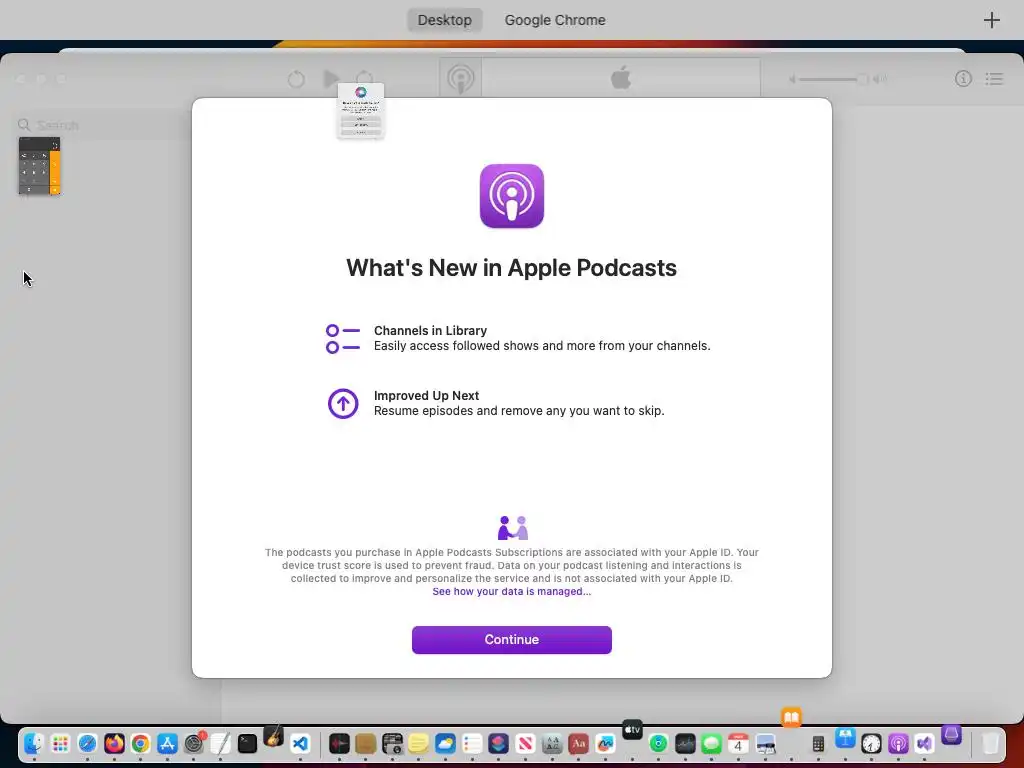Image resolution: width=1024 pixels, height=768 pixels.
Task: Open Font Book from the Dock
Action: tap(552, 744)
